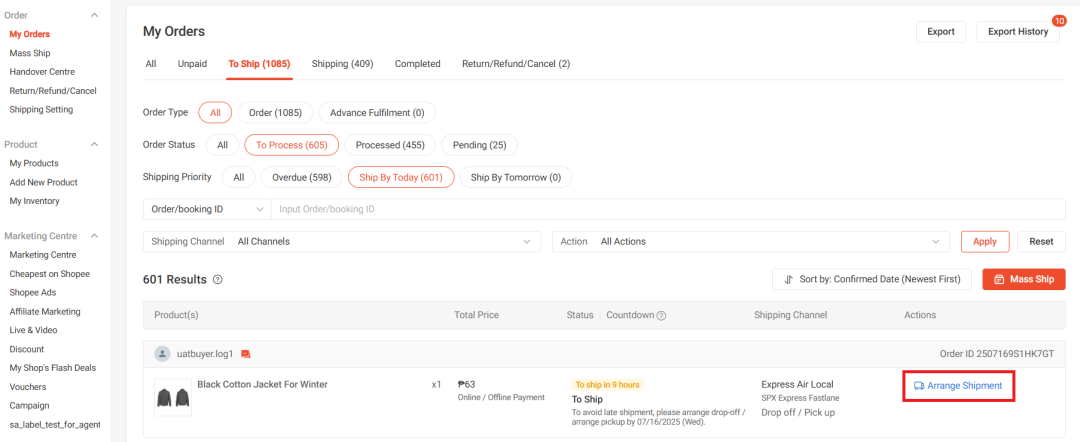Image resolution: width=1080 pixels, height=442 pixels.
Task: Switch to the Shipping (409) tab
Action: coord(342,64)
